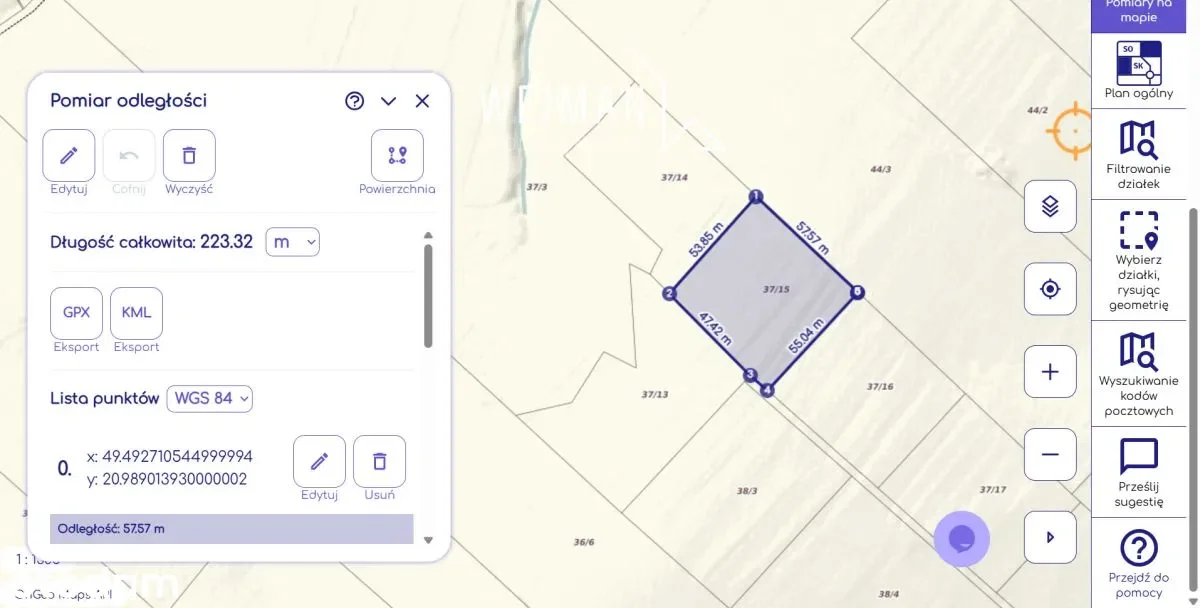Center map on my location

click(1050, 289)
